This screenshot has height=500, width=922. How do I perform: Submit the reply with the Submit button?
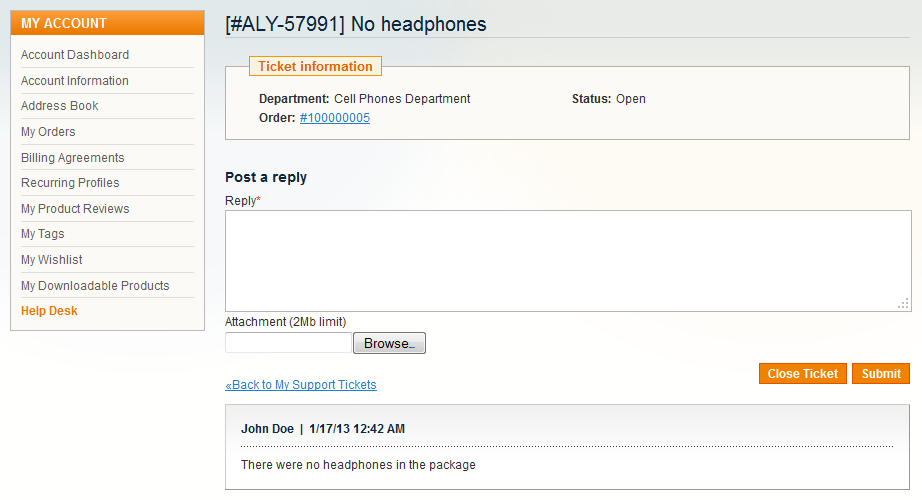coord(881,374)
